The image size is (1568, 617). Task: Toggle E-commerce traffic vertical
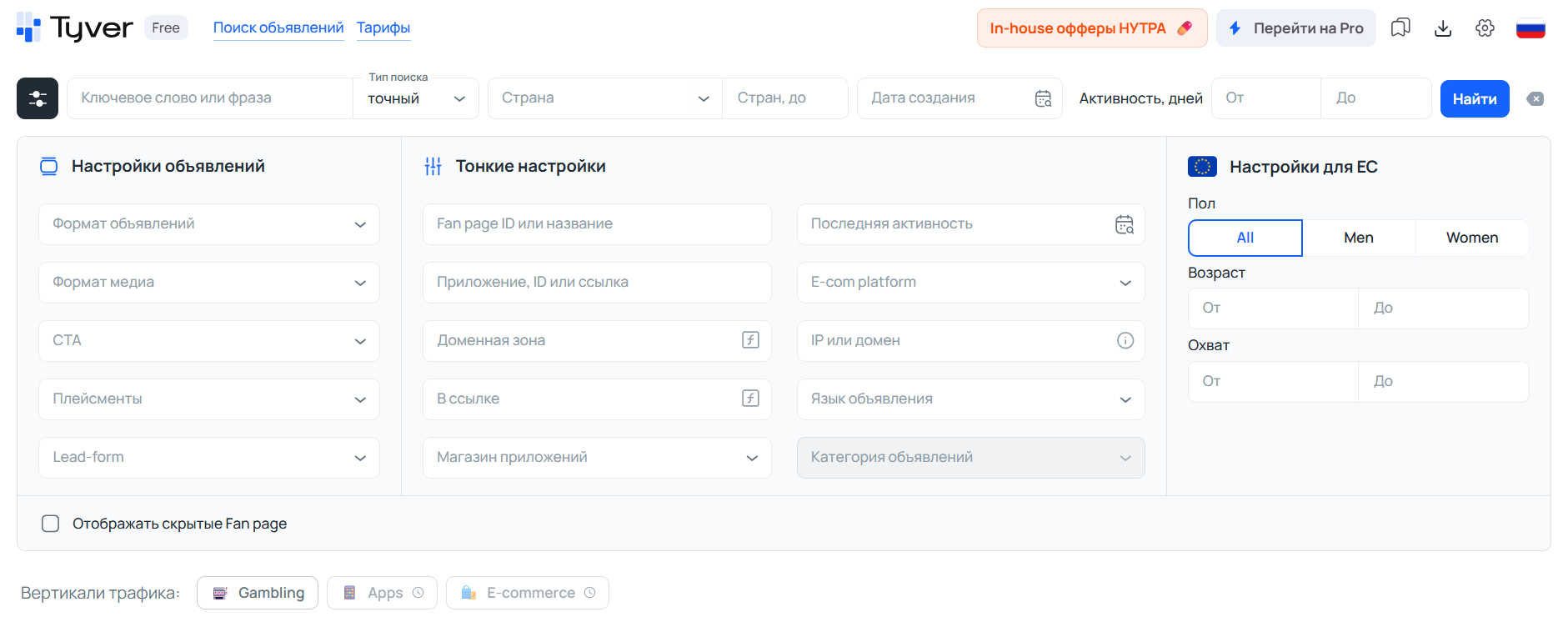click(528, 593)
